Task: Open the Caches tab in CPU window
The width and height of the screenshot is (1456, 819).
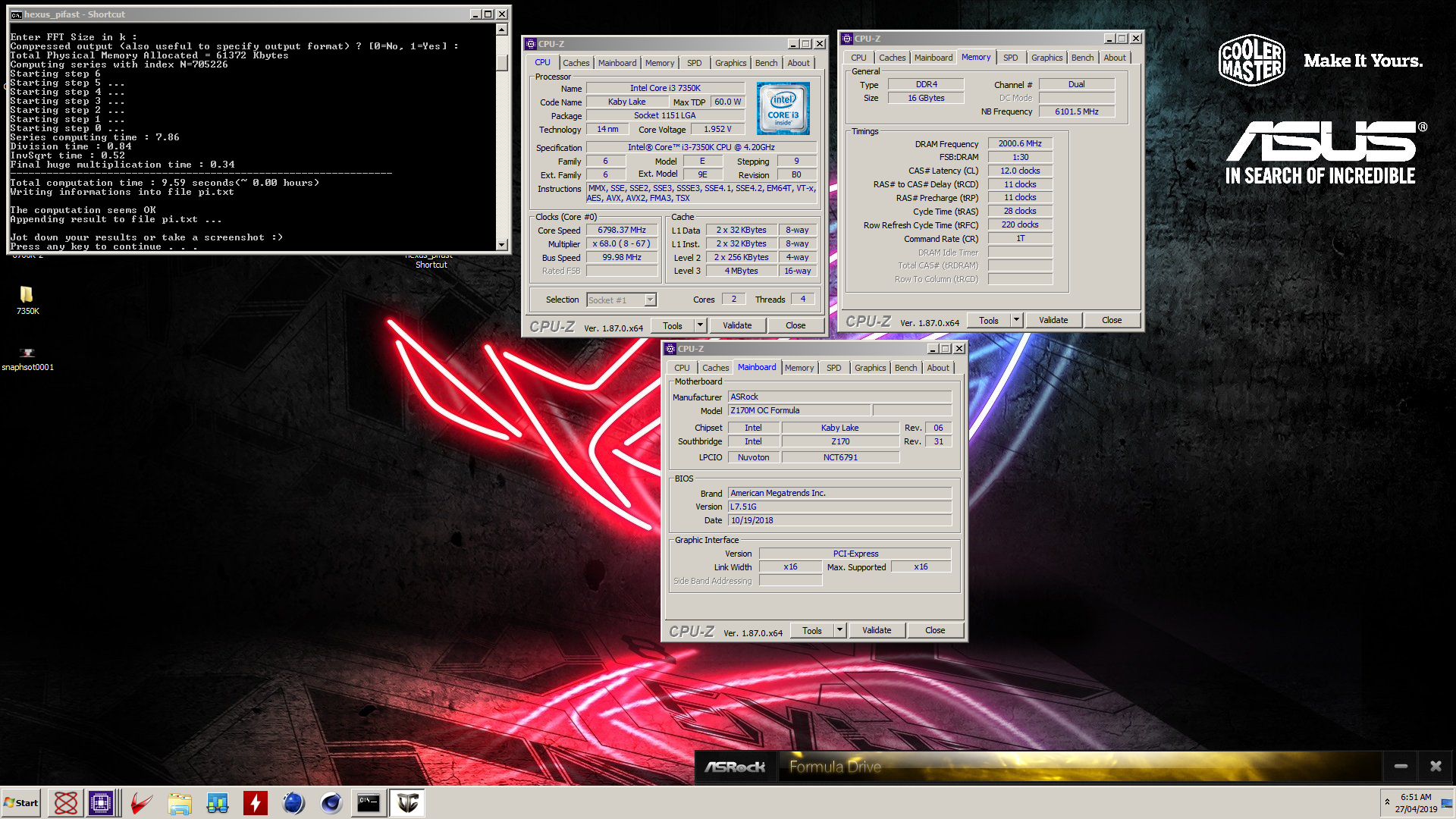Action: (576, 63)
